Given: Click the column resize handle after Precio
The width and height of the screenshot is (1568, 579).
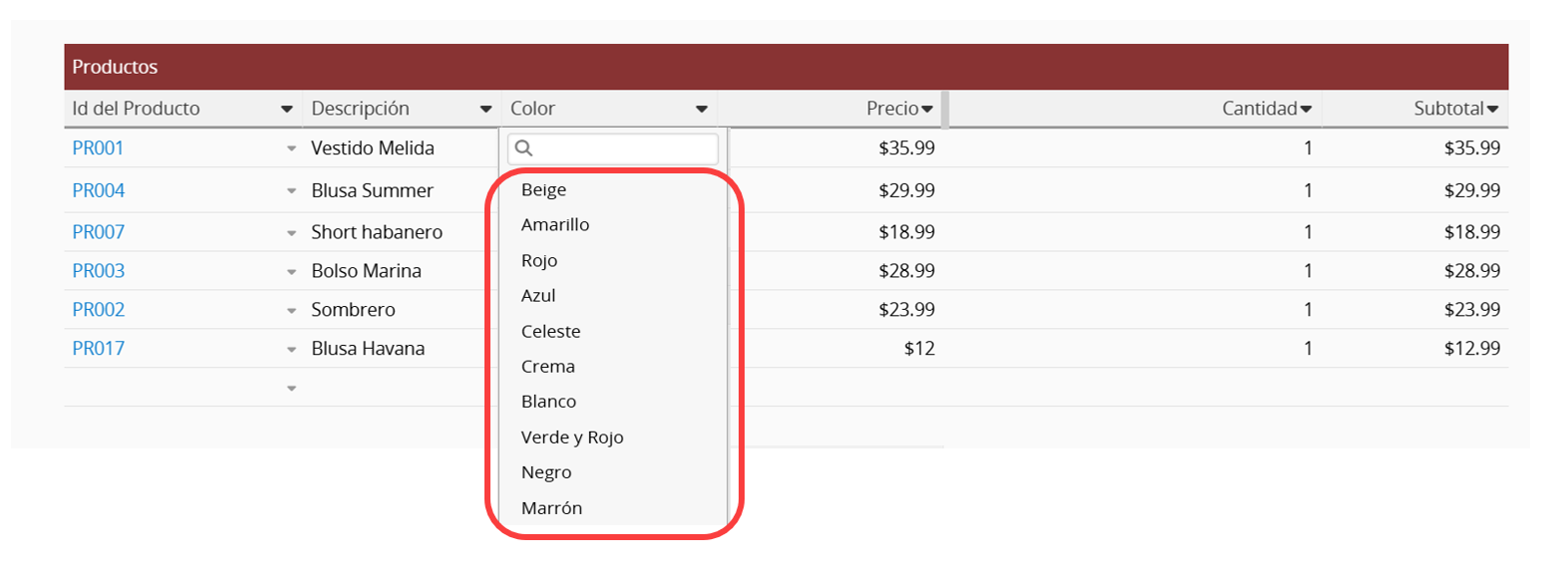Looking at the screenshot, I should point(944,110).
